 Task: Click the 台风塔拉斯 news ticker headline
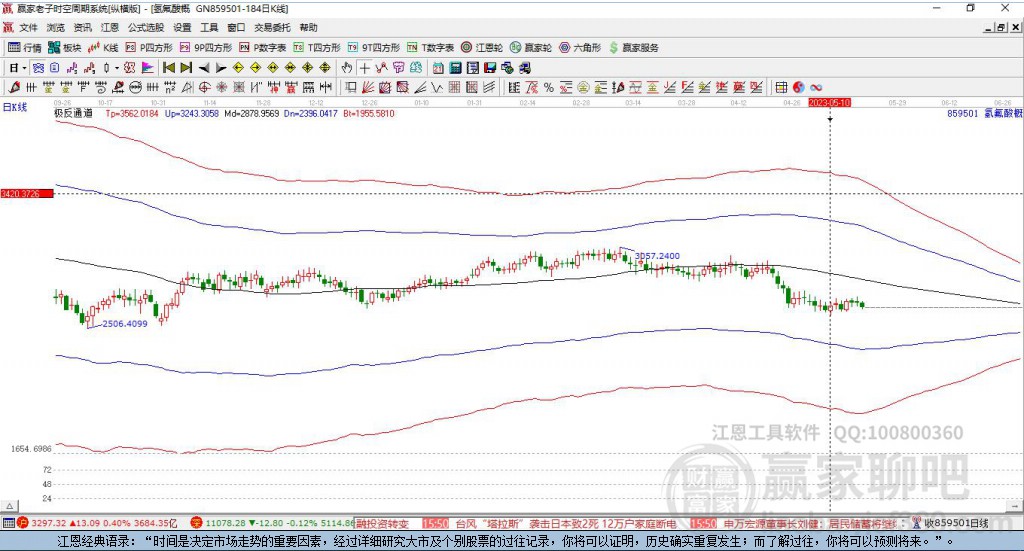pyautogui.click(x=565, y=524)
